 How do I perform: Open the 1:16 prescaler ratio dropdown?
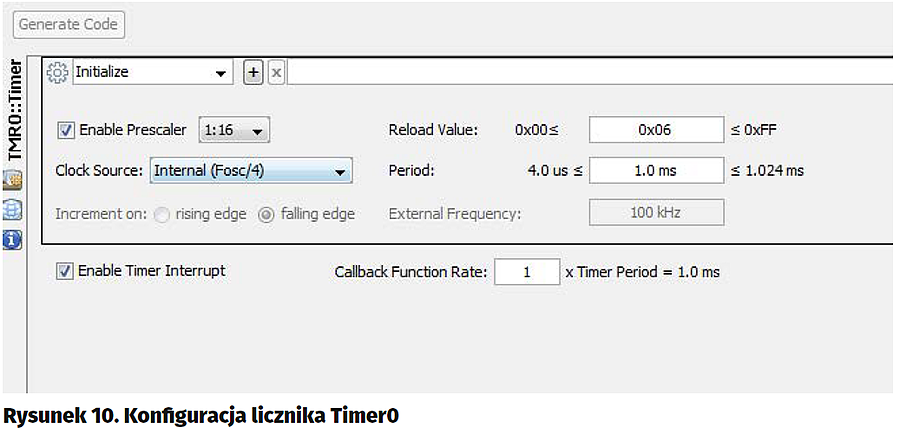click(x=236, y=130)
